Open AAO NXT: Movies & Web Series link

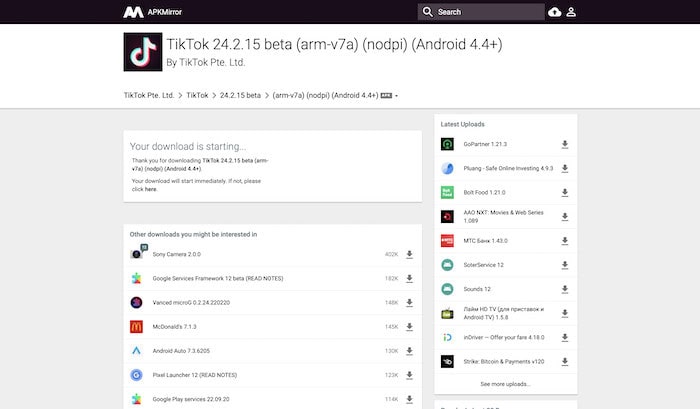504,217
